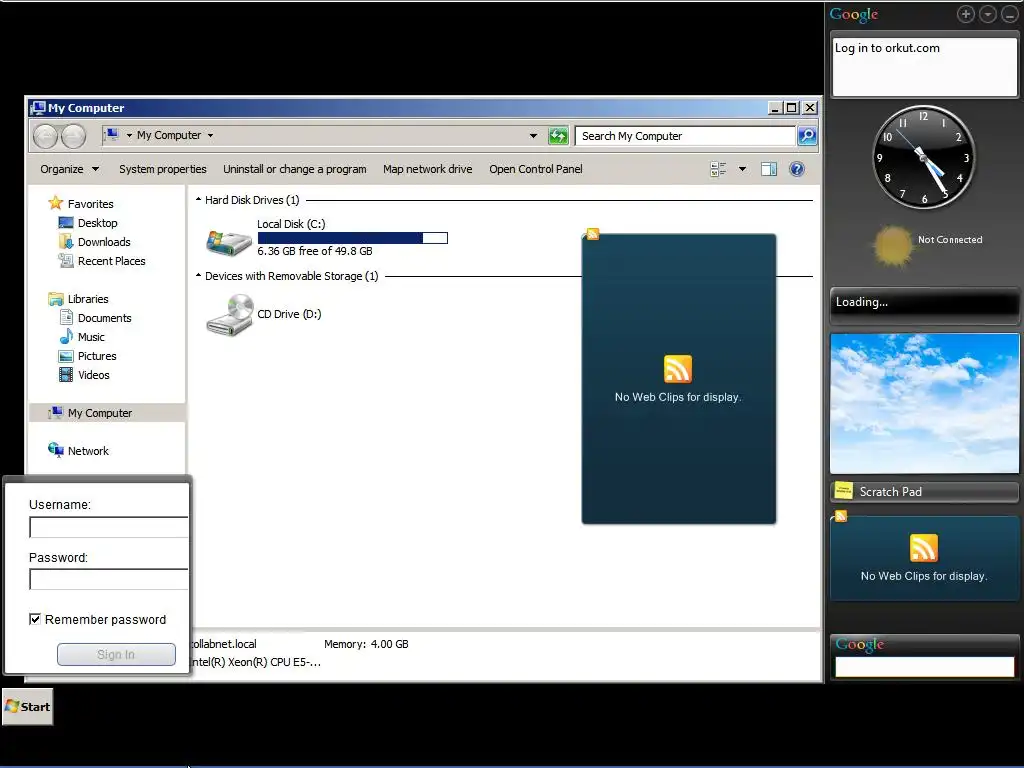
Task: Click the Memory: 4.00 GB detail text
Action: tap(366, 644)
